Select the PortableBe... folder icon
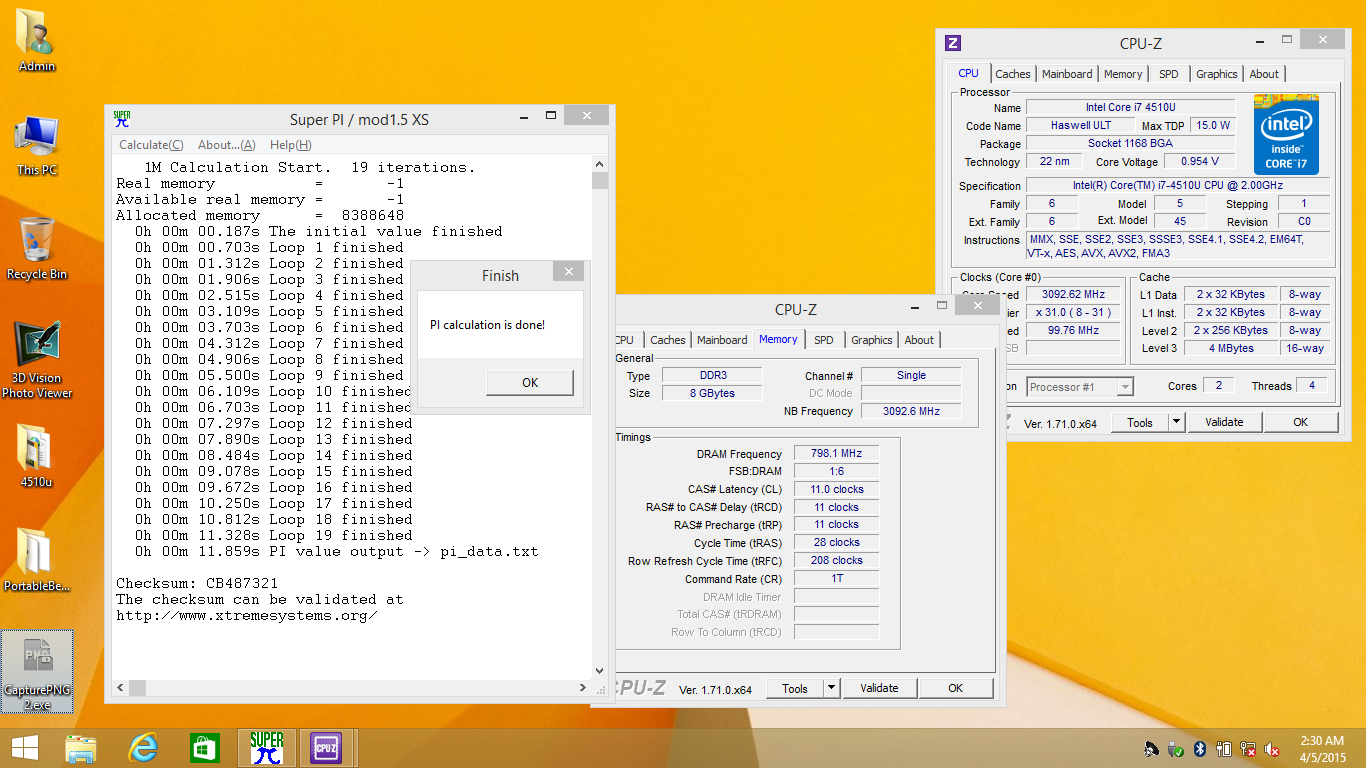Screen dimensions: 1366x768 coord(37,560)
